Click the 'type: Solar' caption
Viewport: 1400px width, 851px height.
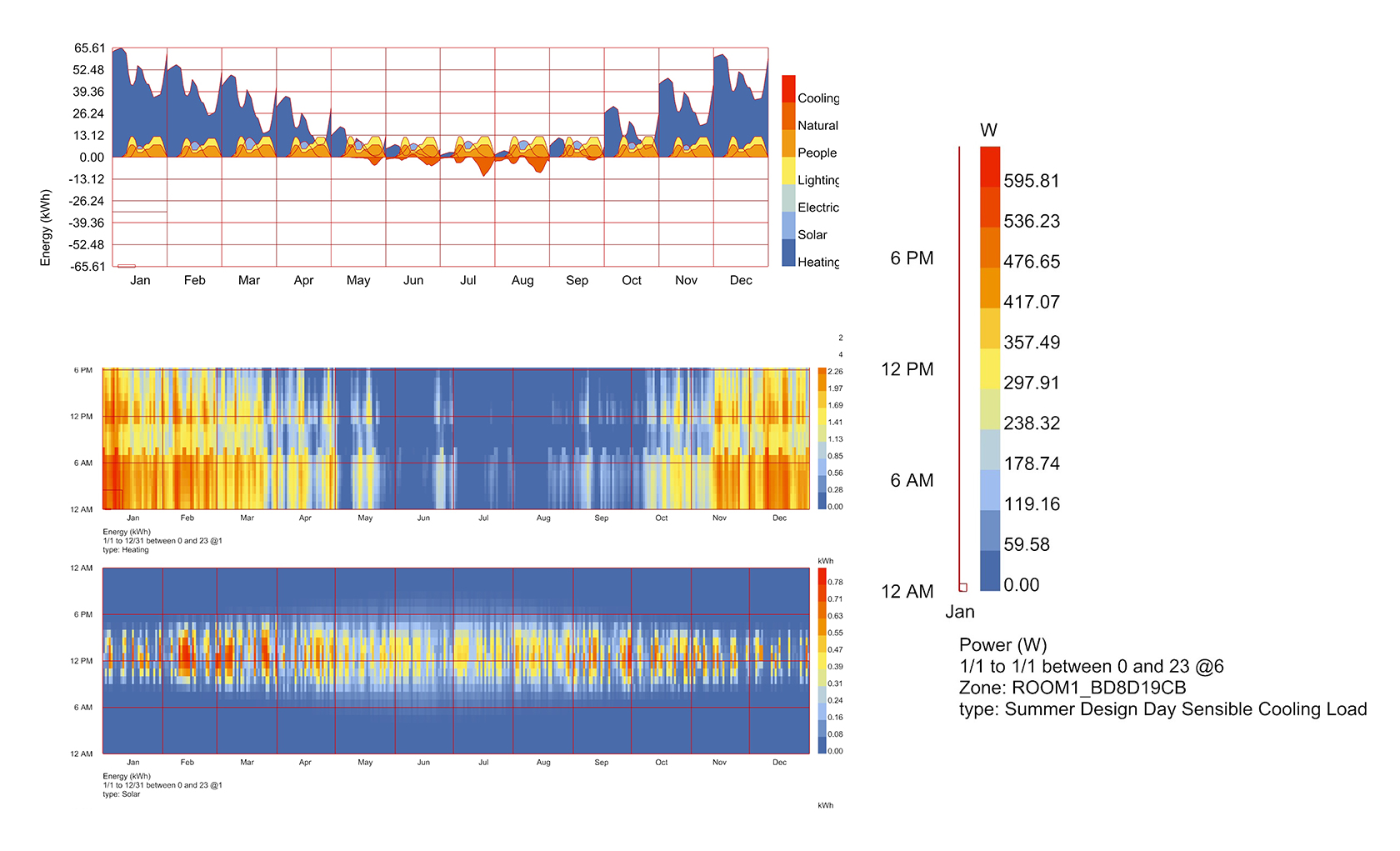122,794
